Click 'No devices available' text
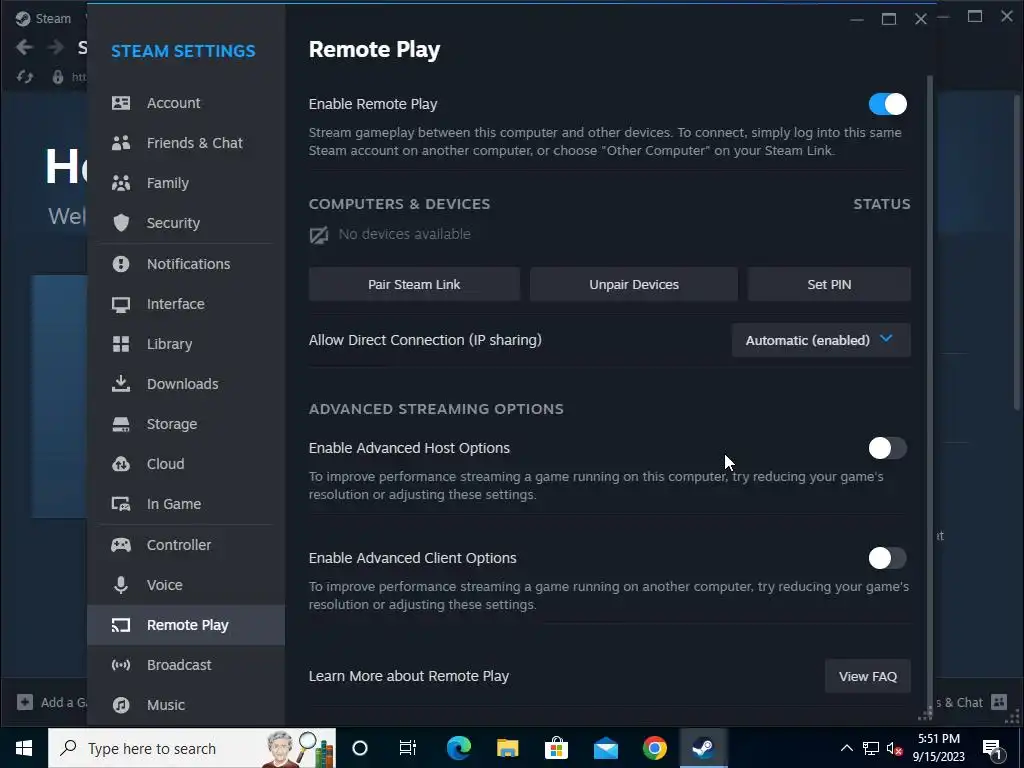Image resolution: width=1024 pixels, height=768 pixels. pyautogui.click(x=404, y=234)
